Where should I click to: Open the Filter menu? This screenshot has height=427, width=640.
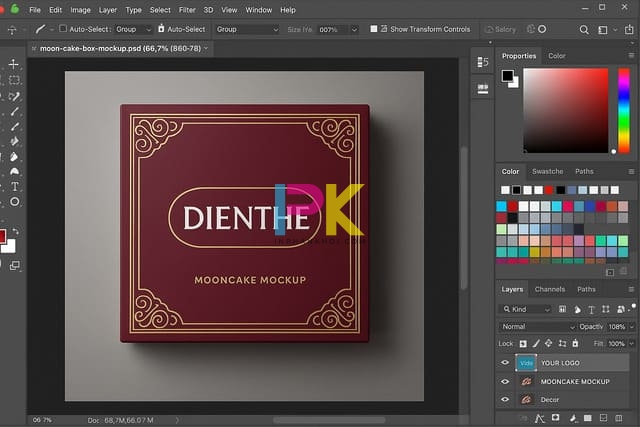187,10
